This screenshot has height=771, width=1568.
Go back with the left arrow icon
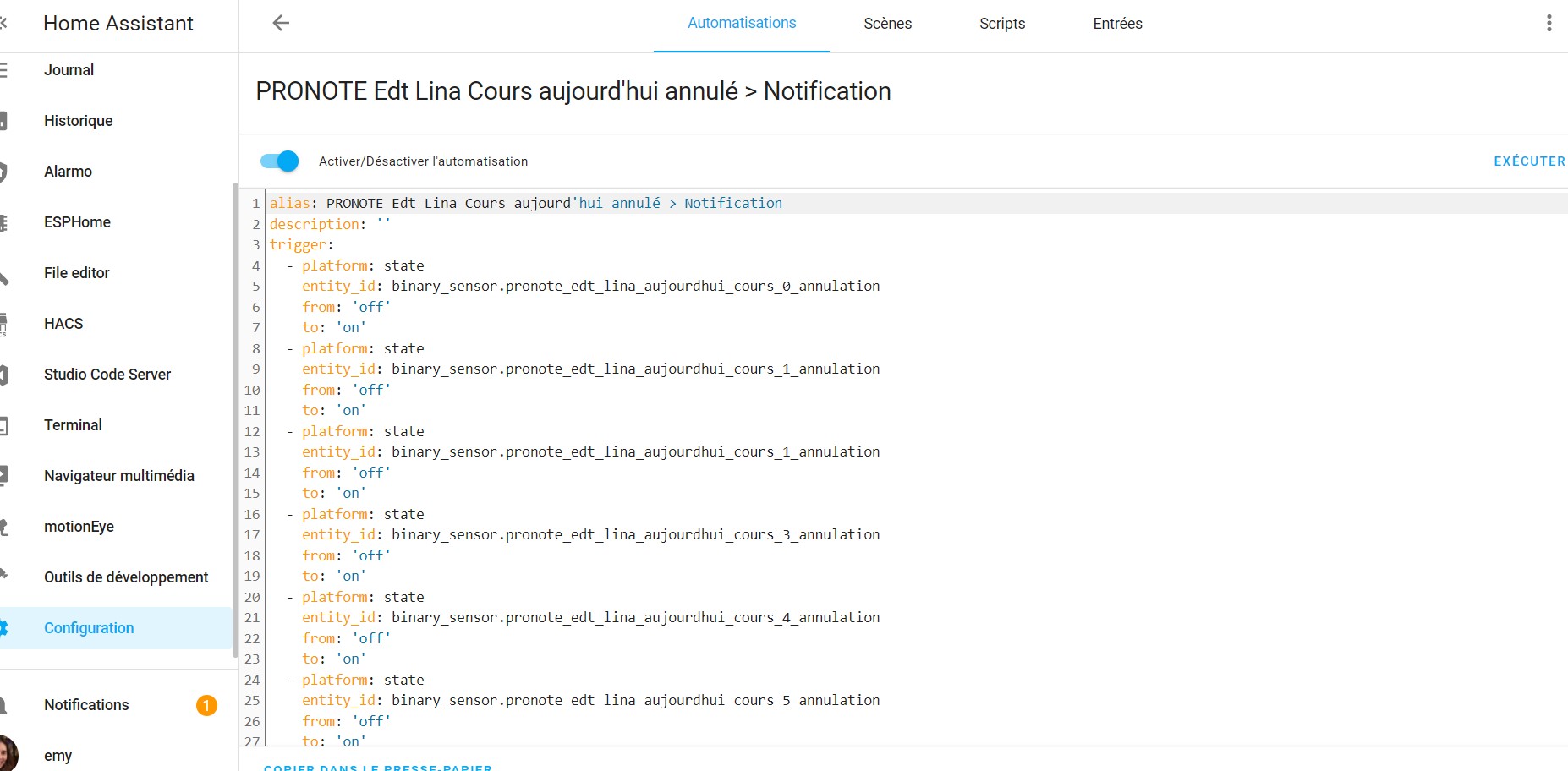pyautogui.click(x=281, y=23)
